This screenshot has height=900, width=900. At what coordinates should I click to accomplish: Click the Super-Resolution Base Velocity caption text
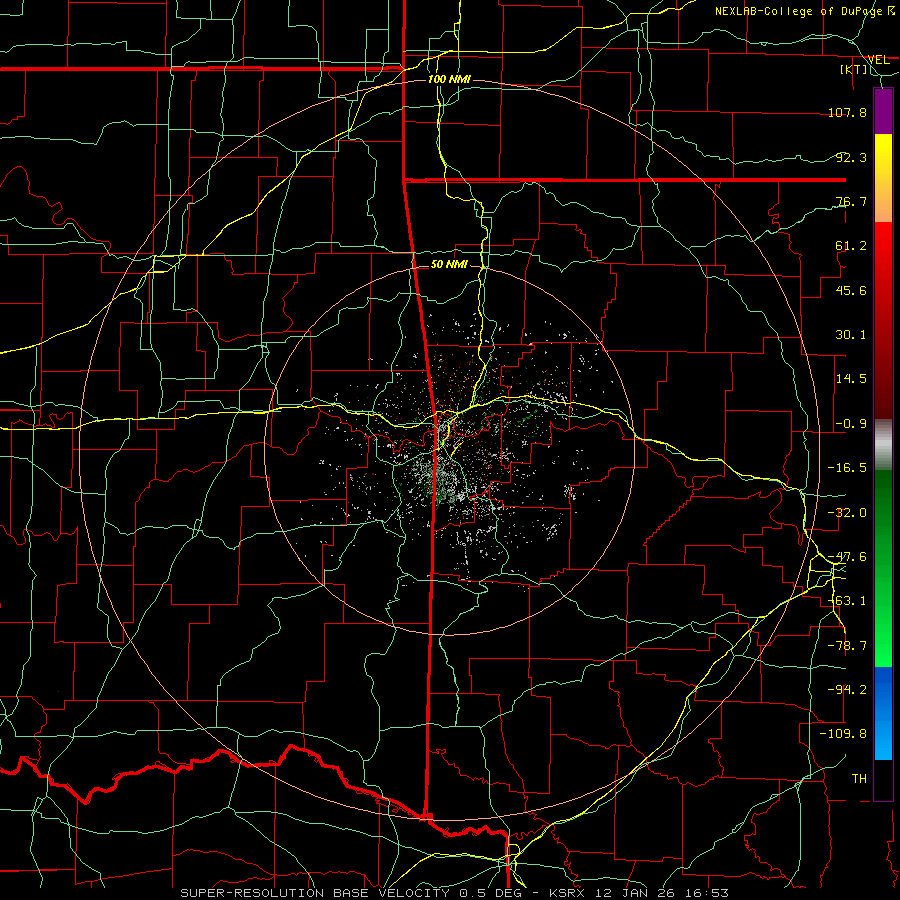(x=455, y=893)
